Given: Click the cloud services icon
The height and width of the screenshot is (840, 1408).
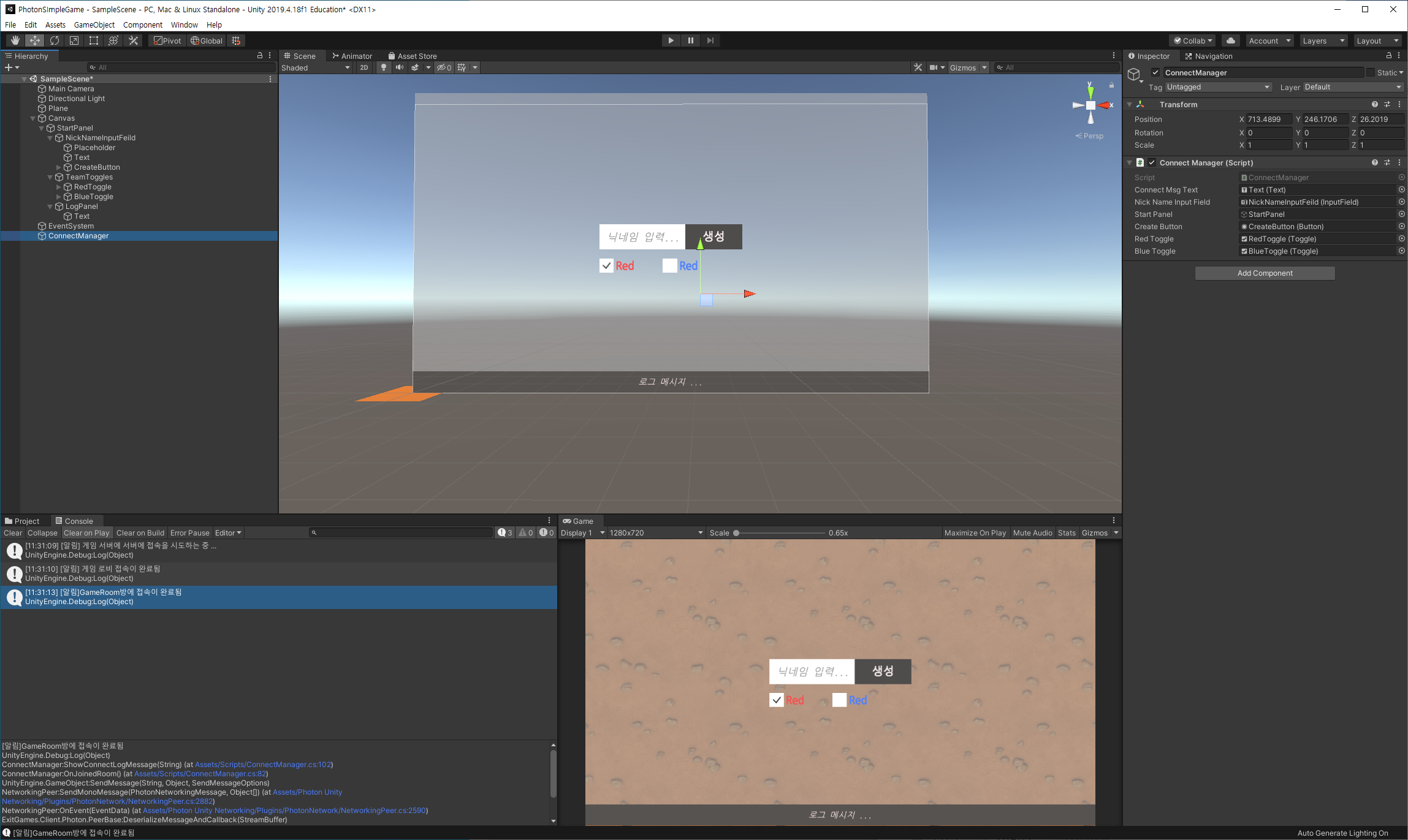Looking at the screenshot, I should (1230, 40).
